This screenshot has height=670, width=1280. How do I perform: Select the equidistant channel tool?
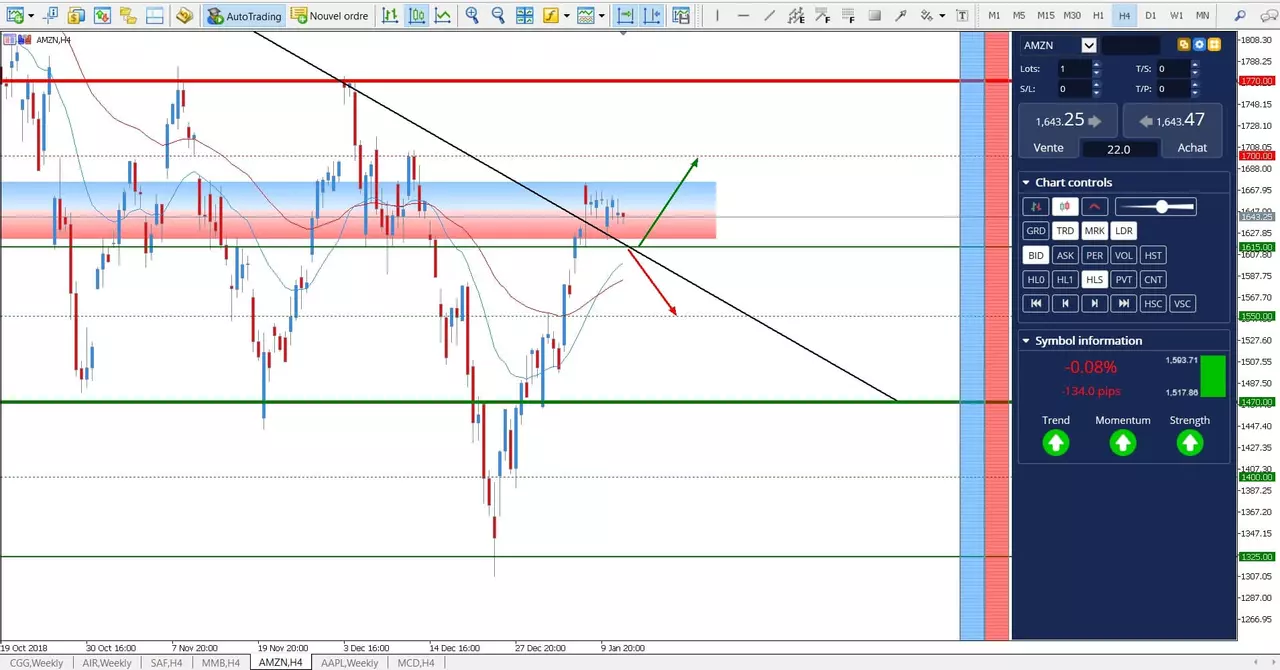[795, 16]
